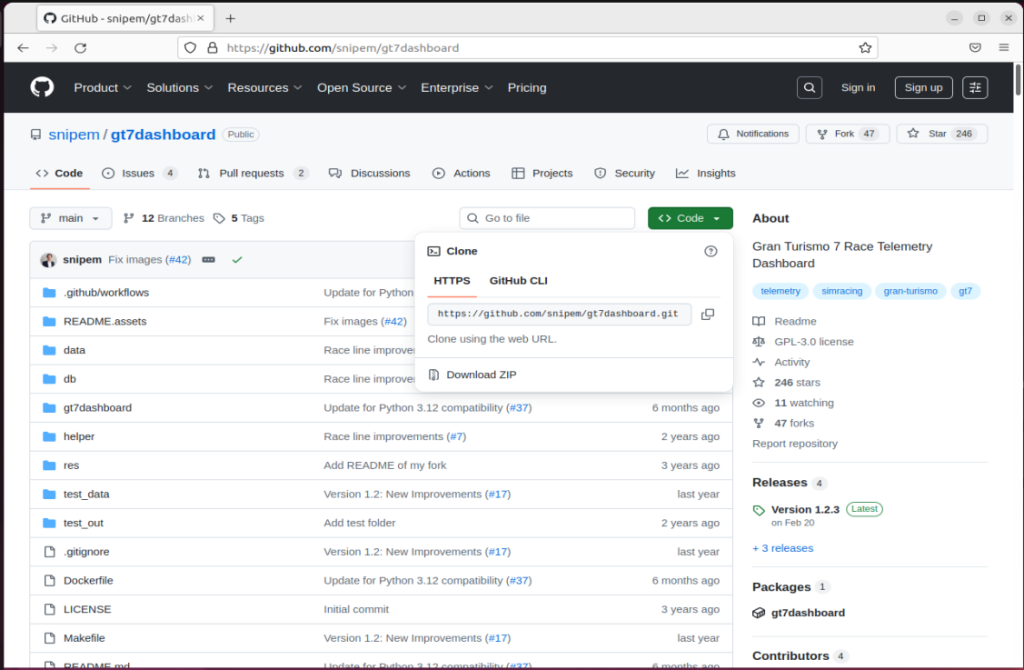This screenshot has height=670, width=1024.
Task: View site security lock information
Action: coord(212,48)
